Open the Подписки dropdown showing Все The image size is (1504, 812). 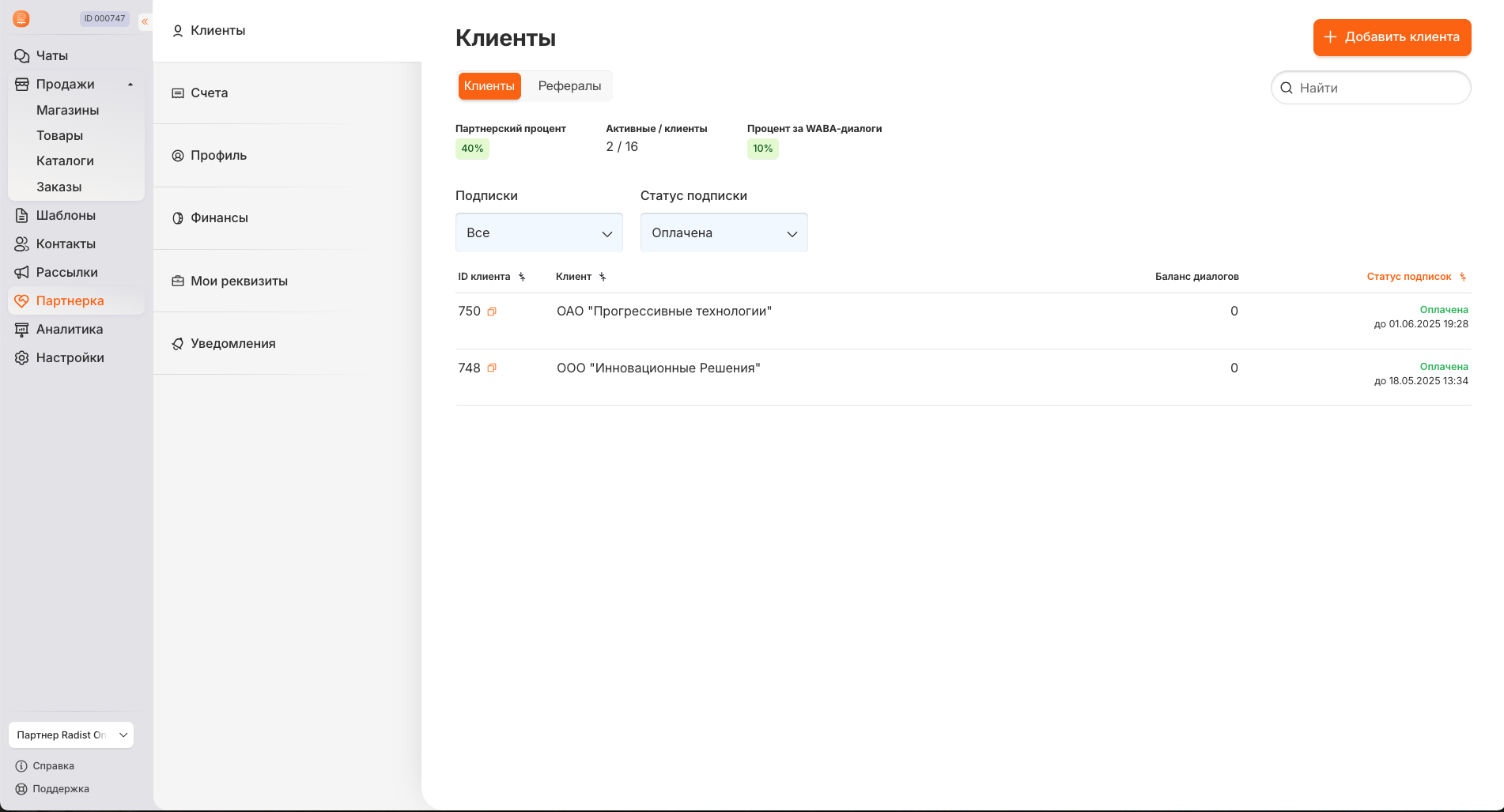click(x=538, y=233)
